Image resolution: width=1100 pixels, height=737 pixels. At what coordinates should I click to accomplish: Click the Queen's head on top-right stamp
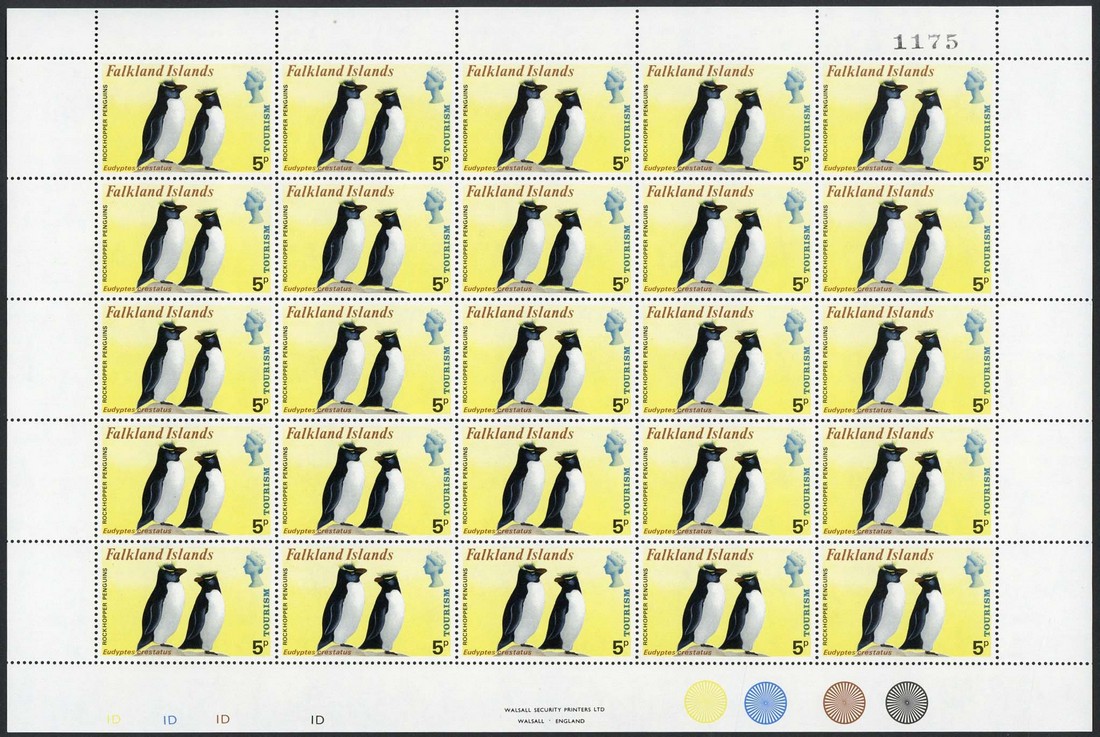(x=975, y=85)
